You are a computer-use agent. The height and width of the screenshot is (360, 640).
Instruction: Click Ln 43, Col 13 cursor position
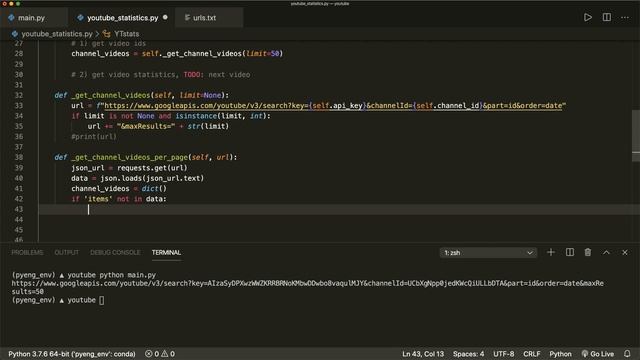423,353
